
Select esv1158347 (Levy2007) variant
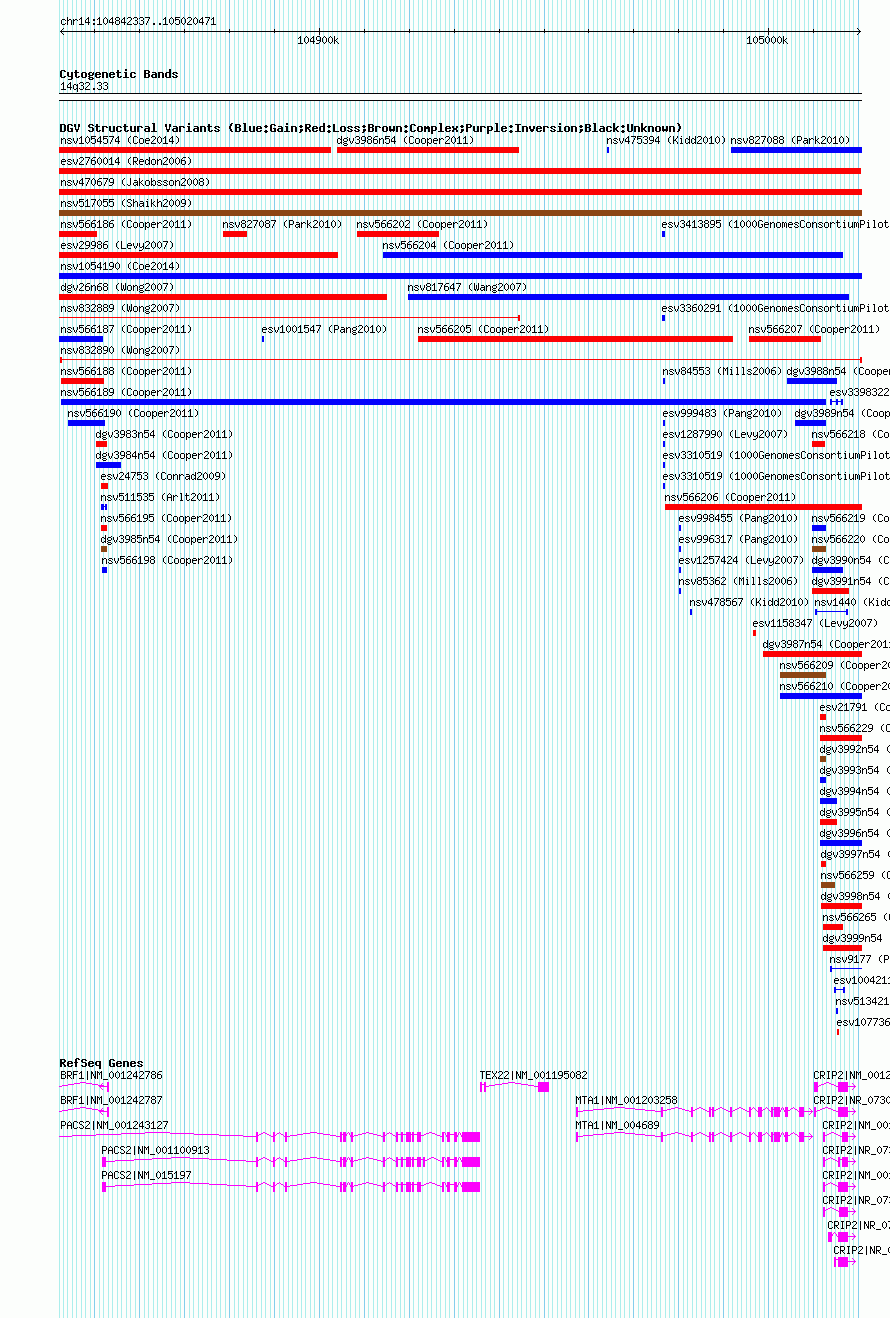point(816,623)
